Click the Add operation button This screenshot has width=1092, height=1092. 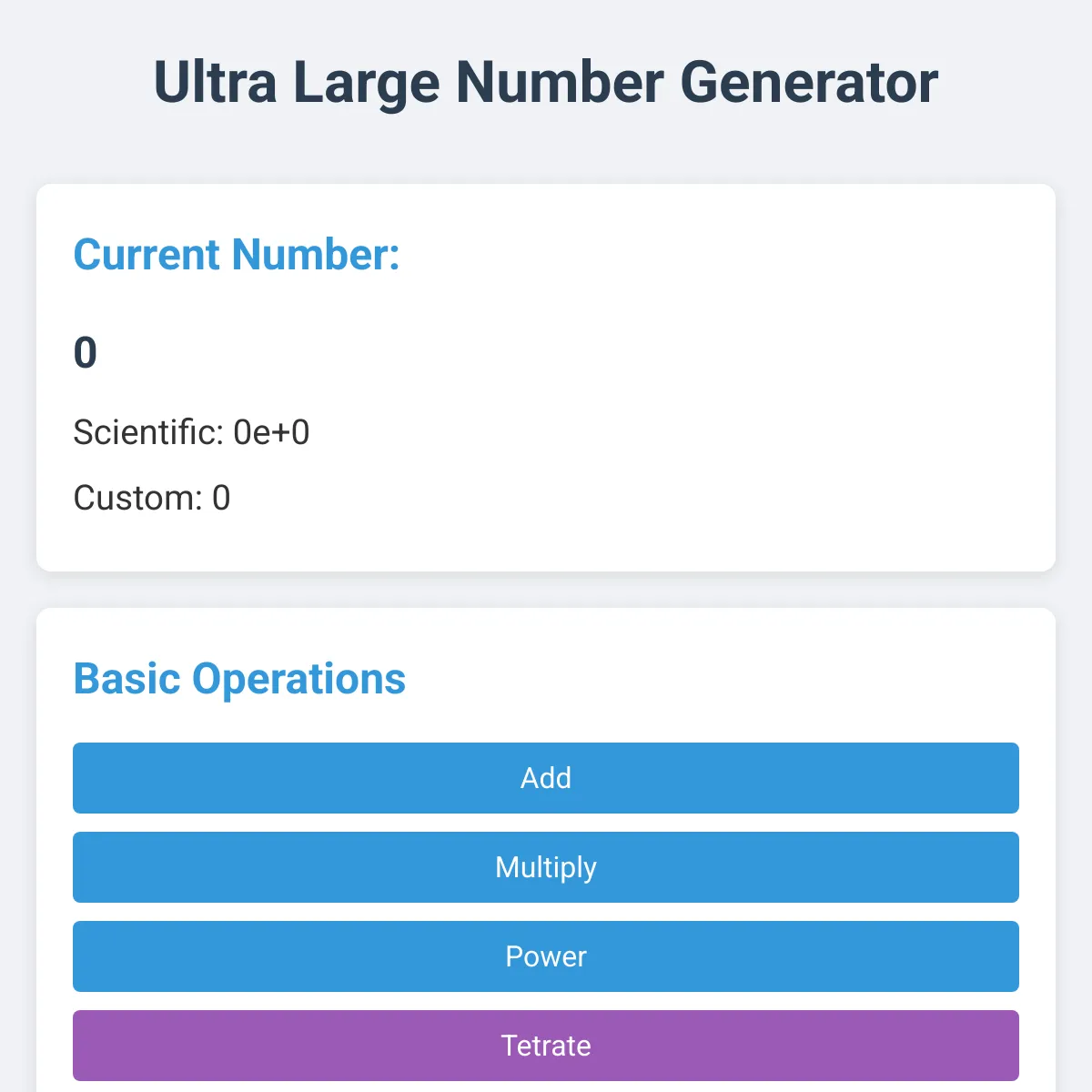(x=546, y=778)
